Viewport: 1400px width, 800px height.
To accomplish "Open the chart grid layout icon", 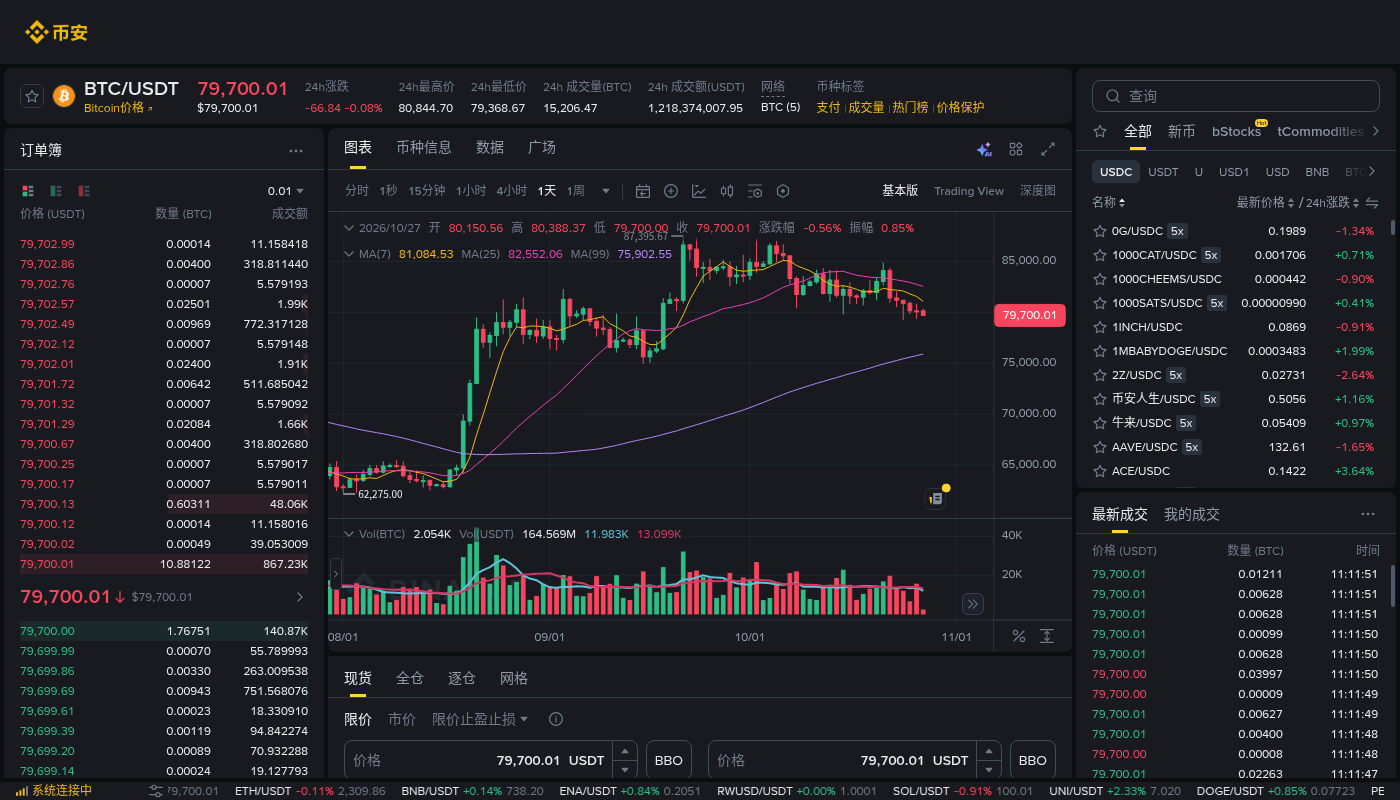I will click(x=1016, y=149).
